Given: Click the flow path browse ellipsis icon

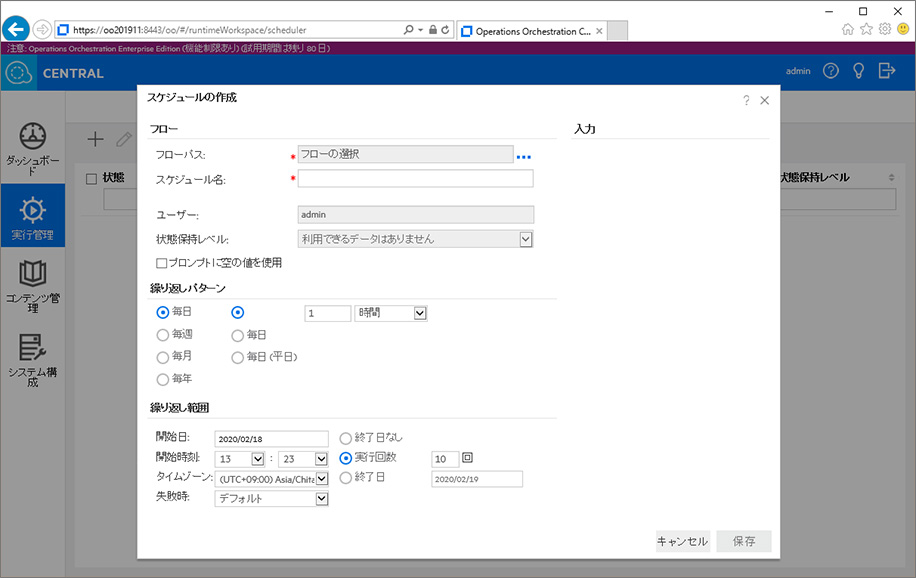Looking at the screenshot, I should click(x=524, y=156).
